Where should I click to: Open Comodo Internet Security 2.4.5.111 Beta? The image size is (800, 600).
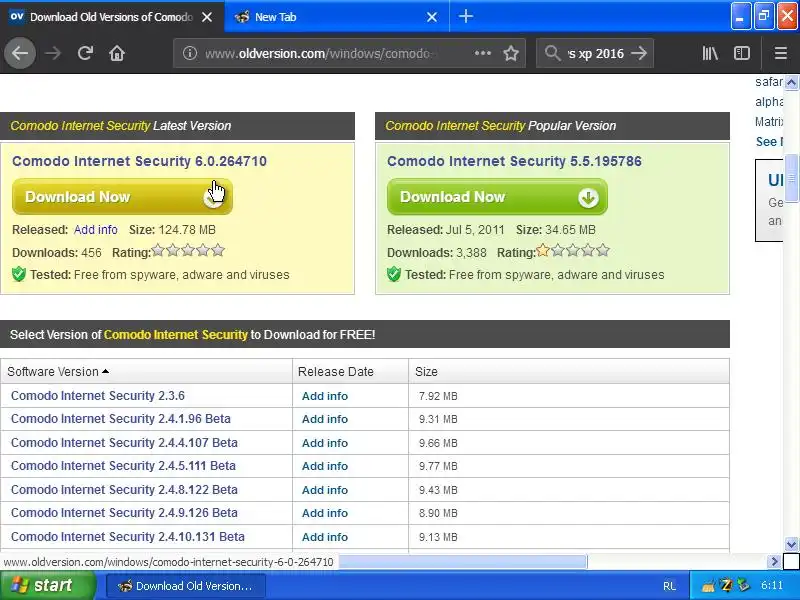coord(123,466)
